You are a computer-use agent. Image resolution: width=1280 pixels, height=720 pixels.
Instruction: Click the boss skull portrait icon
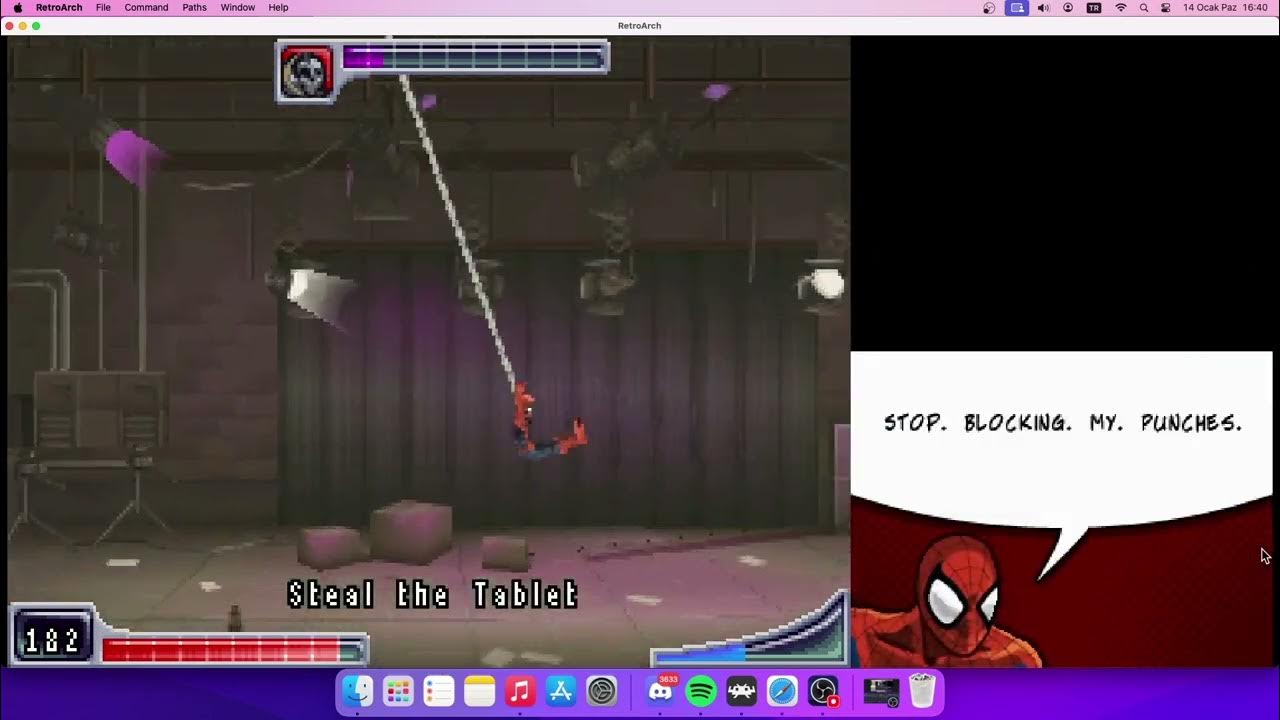point(305,72)
